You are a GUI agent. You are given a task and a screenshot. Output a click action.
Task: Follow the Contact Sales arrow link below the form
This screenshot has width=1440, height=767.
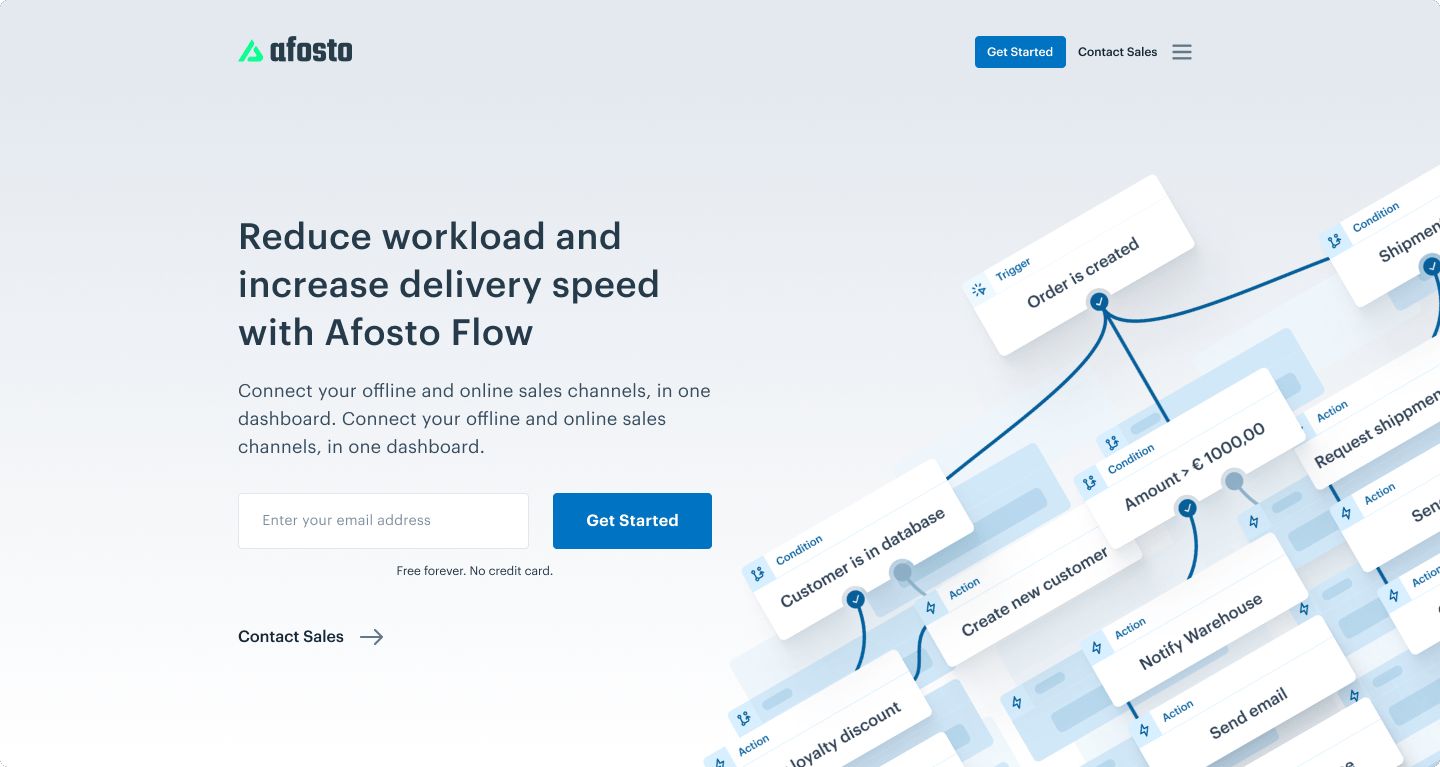point(311,637)
